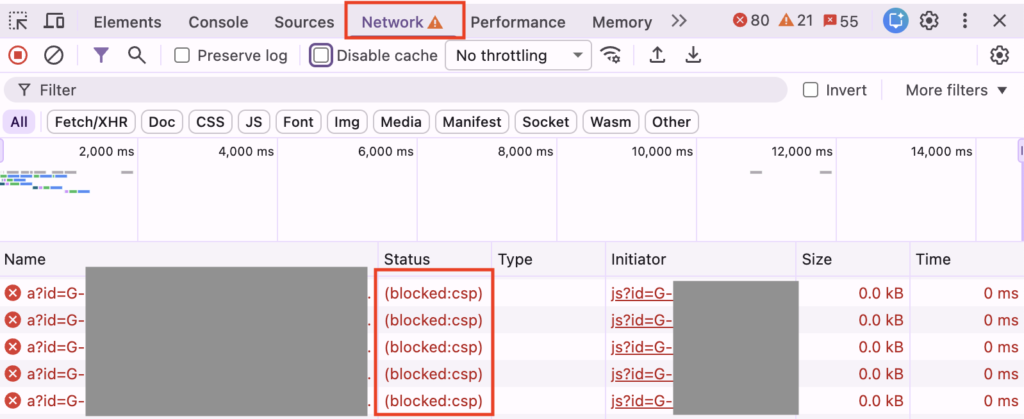This screenshot has width=1024, height=419.
Task: Check the Disable cache checkbox
Action: (x=321, y=56)
